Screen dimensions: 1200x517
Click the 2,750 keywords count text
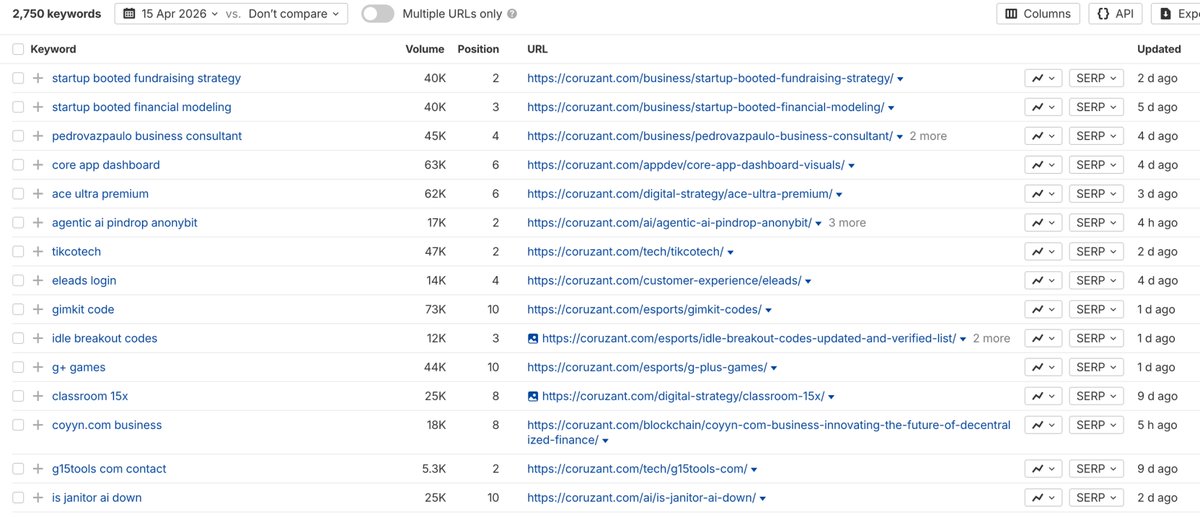56,14
